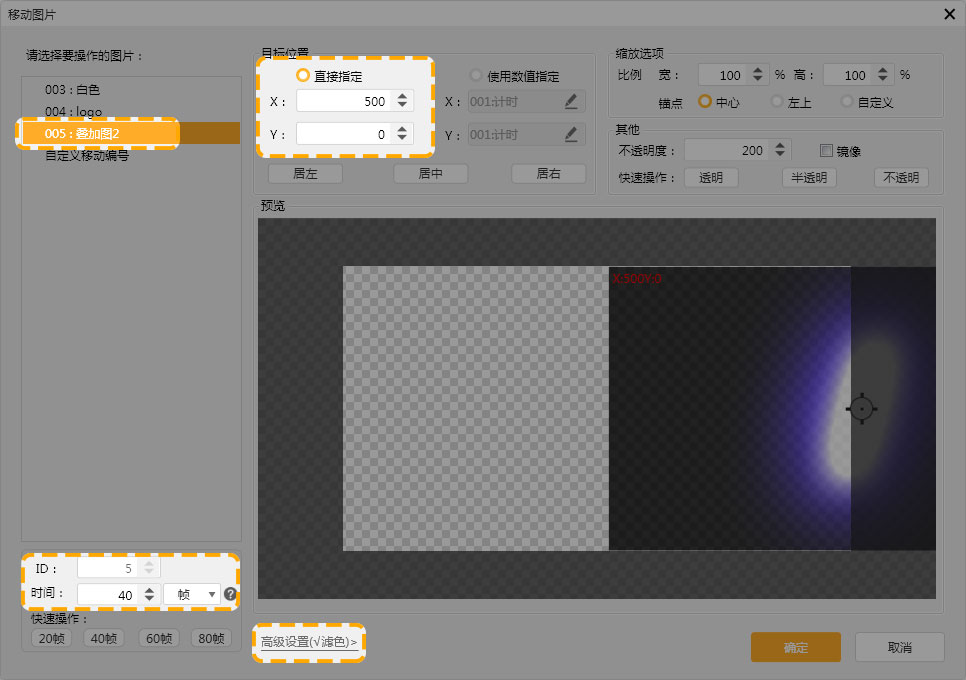Select the 使用数值指定 radio option

[476, 75]
